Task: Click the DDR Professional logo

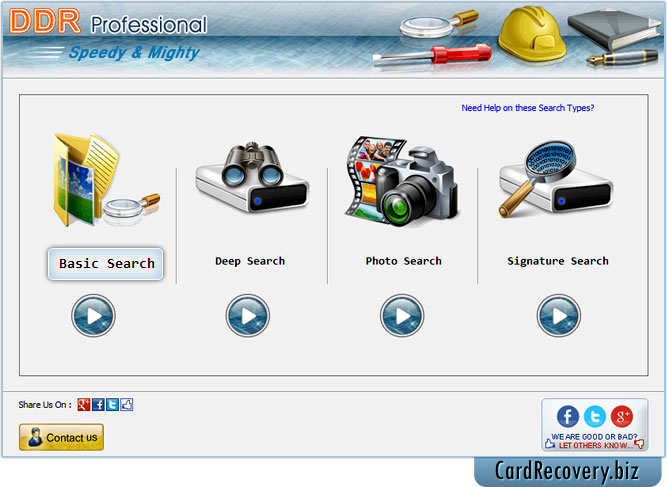Action: (108, 22)
